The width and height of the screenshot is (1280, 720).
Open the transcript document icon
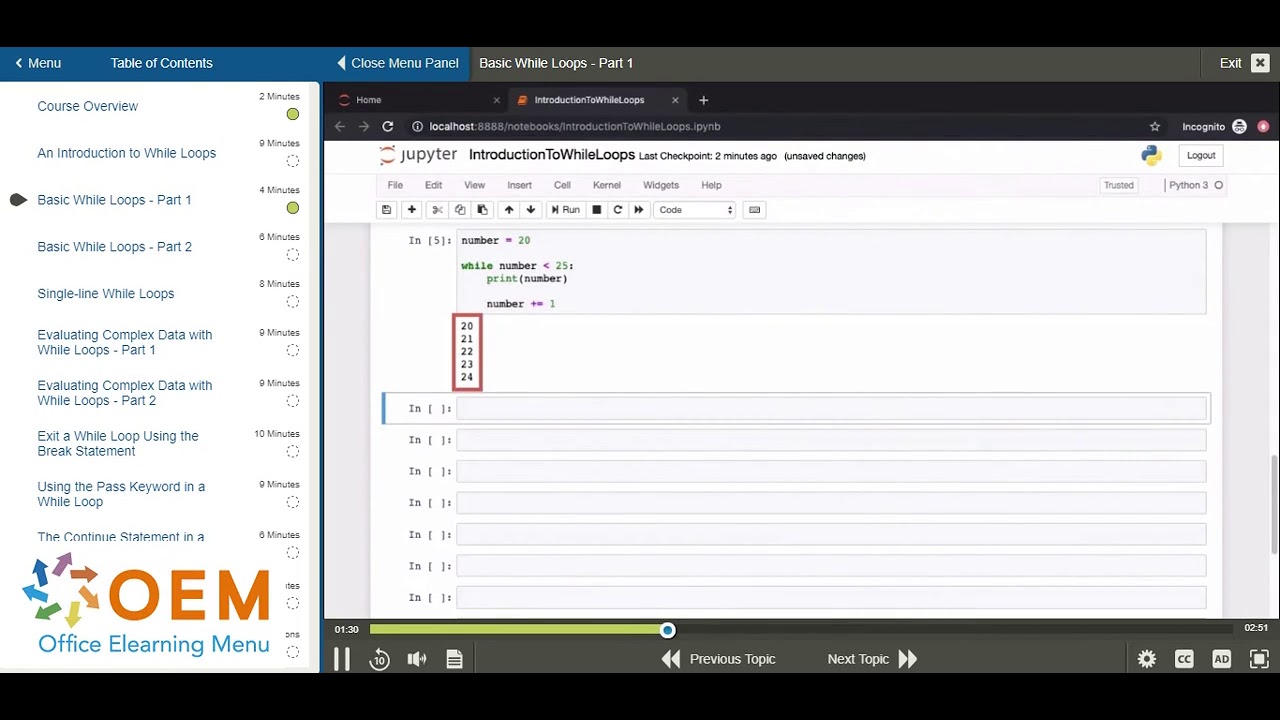pos(454,659)
